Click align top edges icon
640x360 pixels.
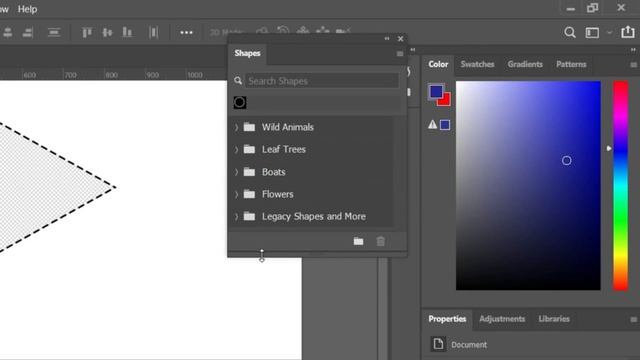click(x=87, y=32)
